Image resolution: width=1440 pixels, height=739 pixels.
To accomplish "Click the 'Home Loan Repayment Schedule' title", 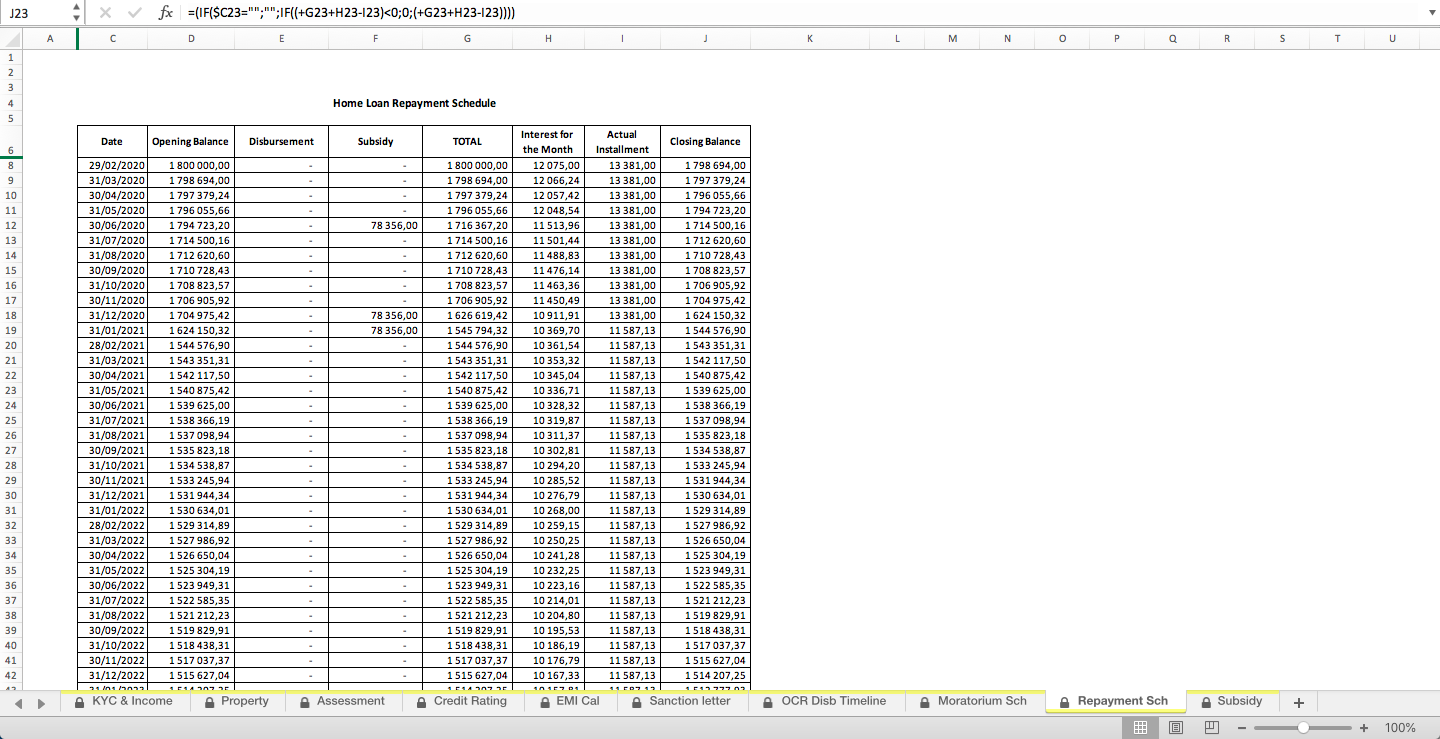I will click(414, 103).
